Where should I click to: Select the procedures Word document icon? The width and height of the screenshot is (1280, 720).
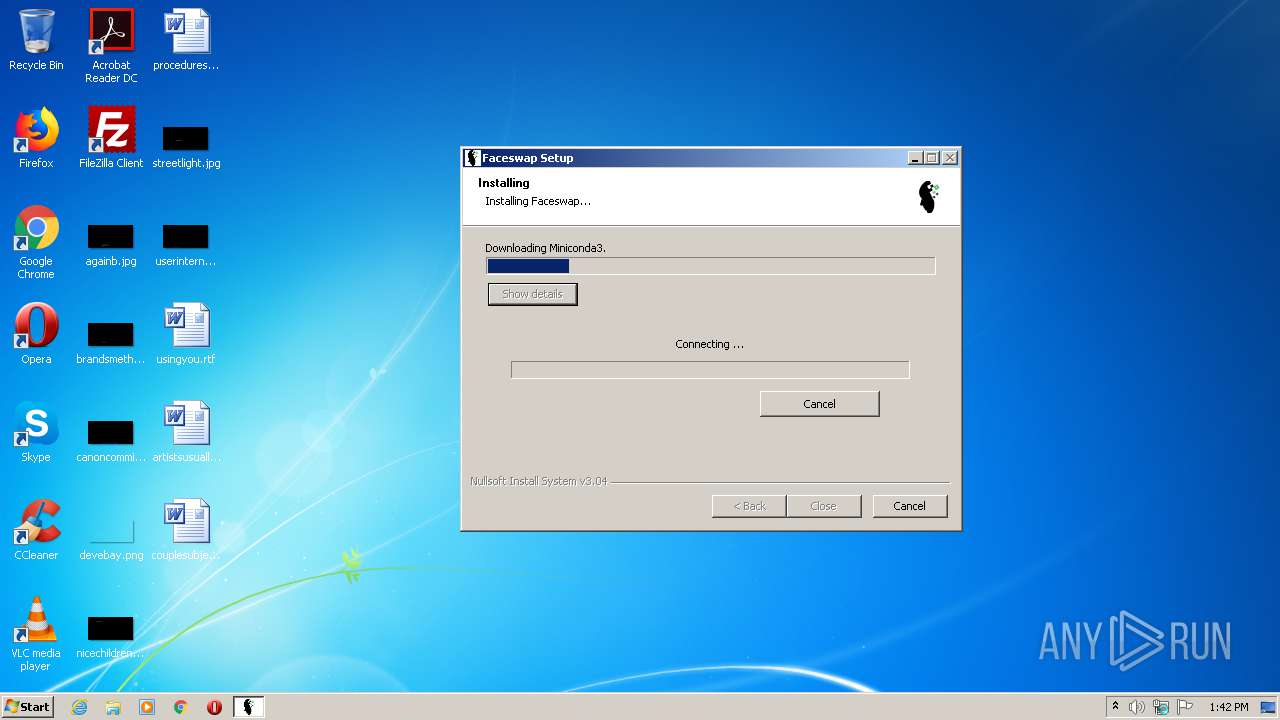[186, 40]
